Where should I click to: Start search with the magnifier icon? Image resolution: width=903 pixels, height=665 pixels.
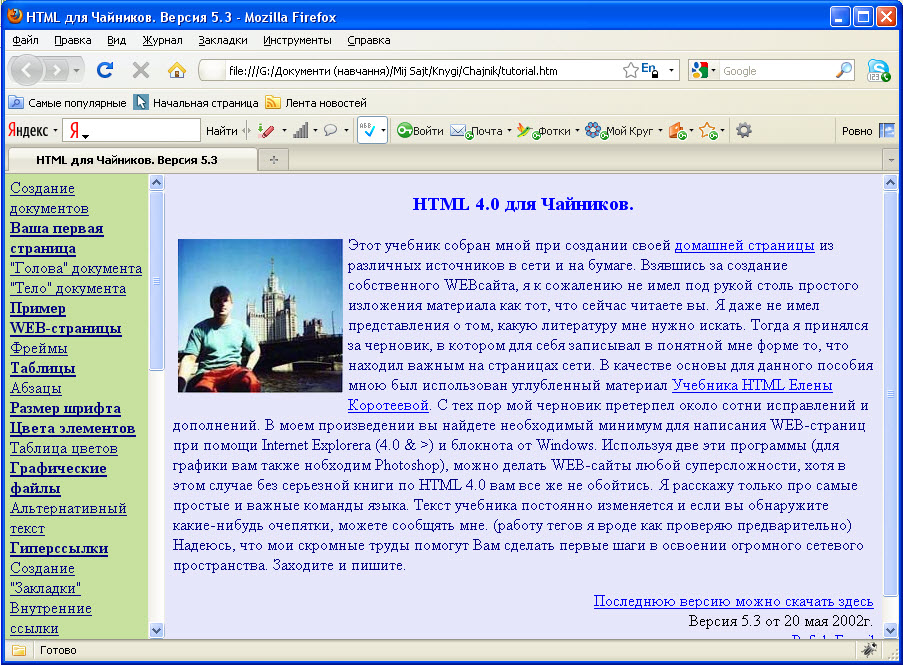843,70
